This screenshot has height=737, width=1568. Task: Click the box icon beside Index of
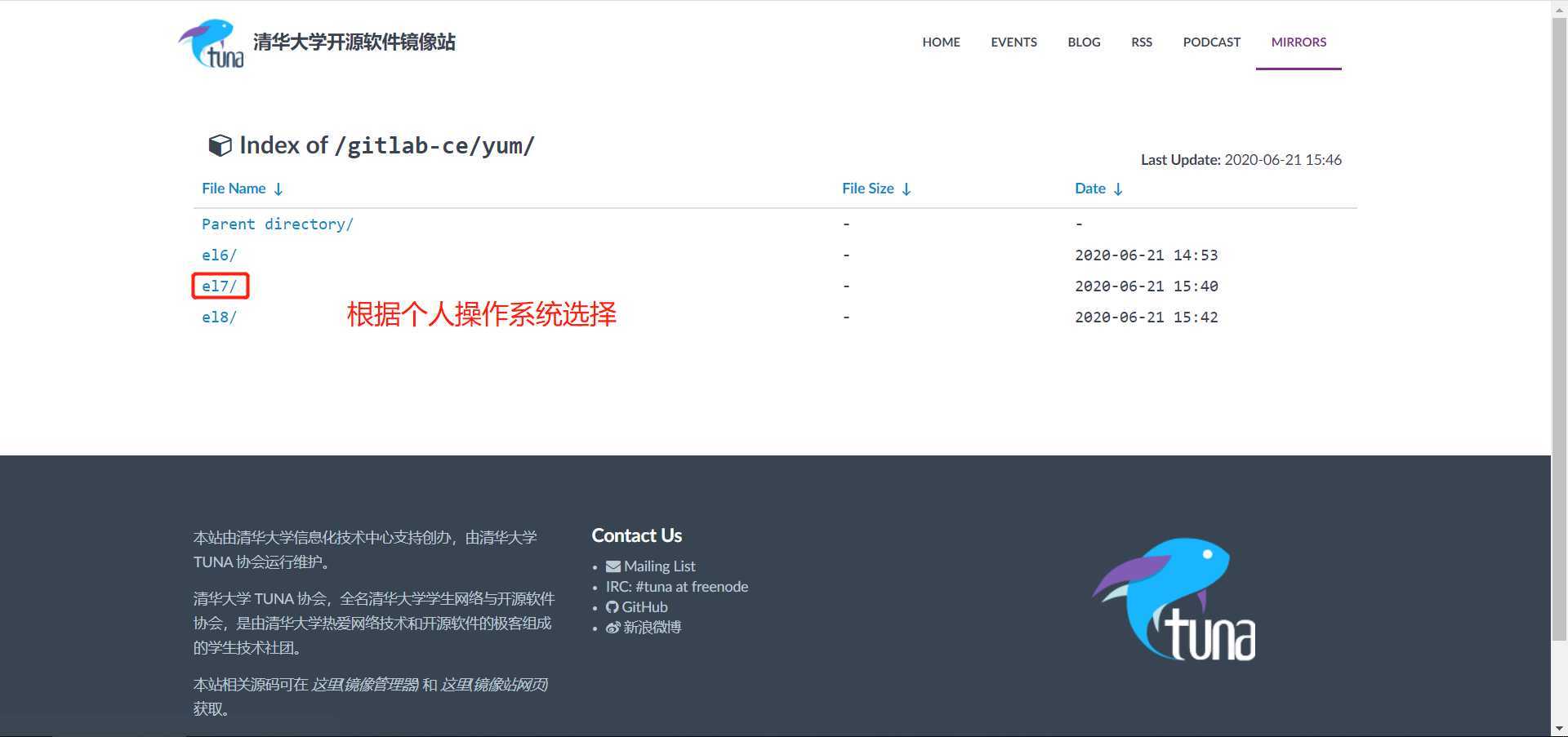(x=220, y=145)
